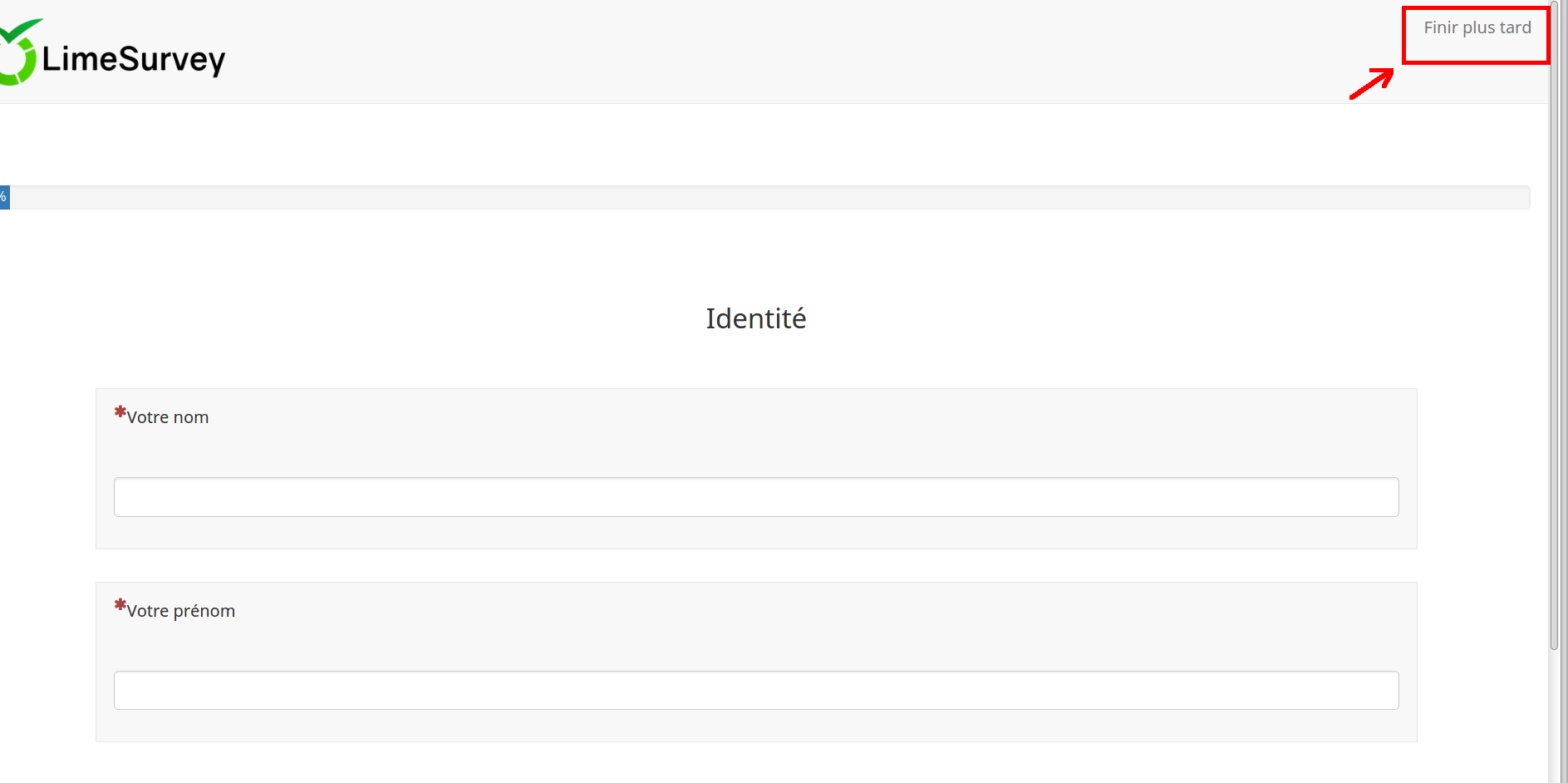Screen dimensions: 1568x783
Task: Focus the 'Votre nom' text field
Action: coord(756,497)
